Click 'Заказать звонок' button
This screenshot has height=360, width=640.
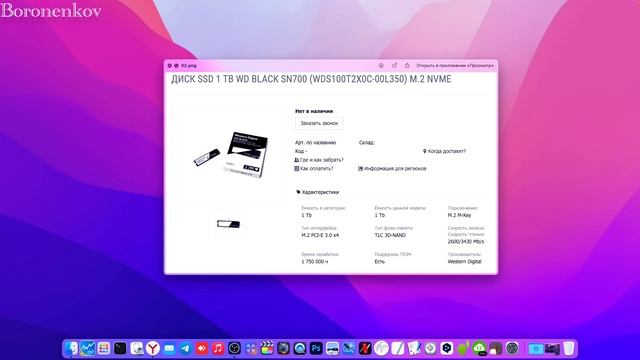click(319, 123)
